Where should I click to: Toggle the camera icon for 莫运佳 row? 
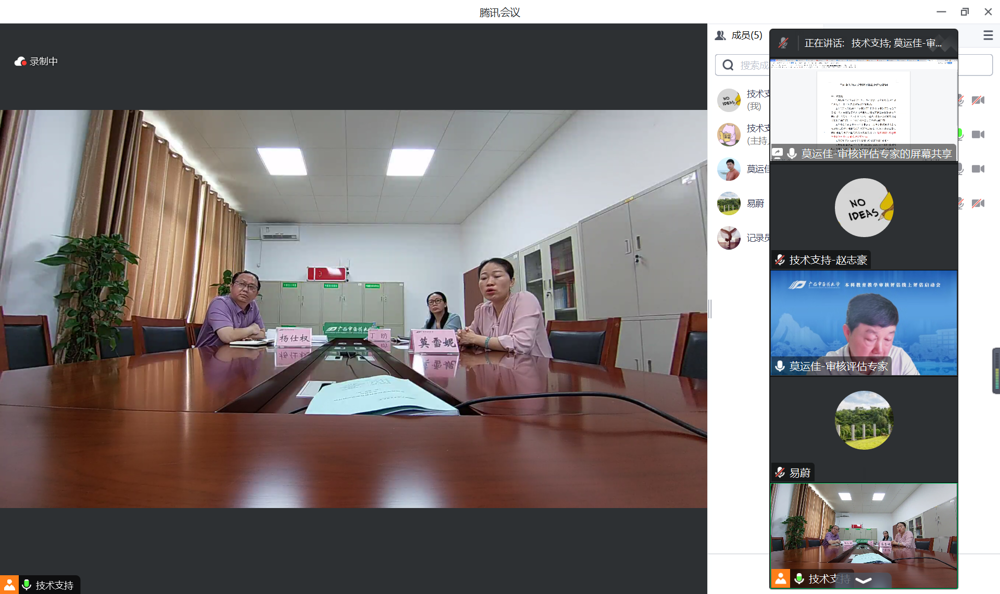tap(978, 169)
